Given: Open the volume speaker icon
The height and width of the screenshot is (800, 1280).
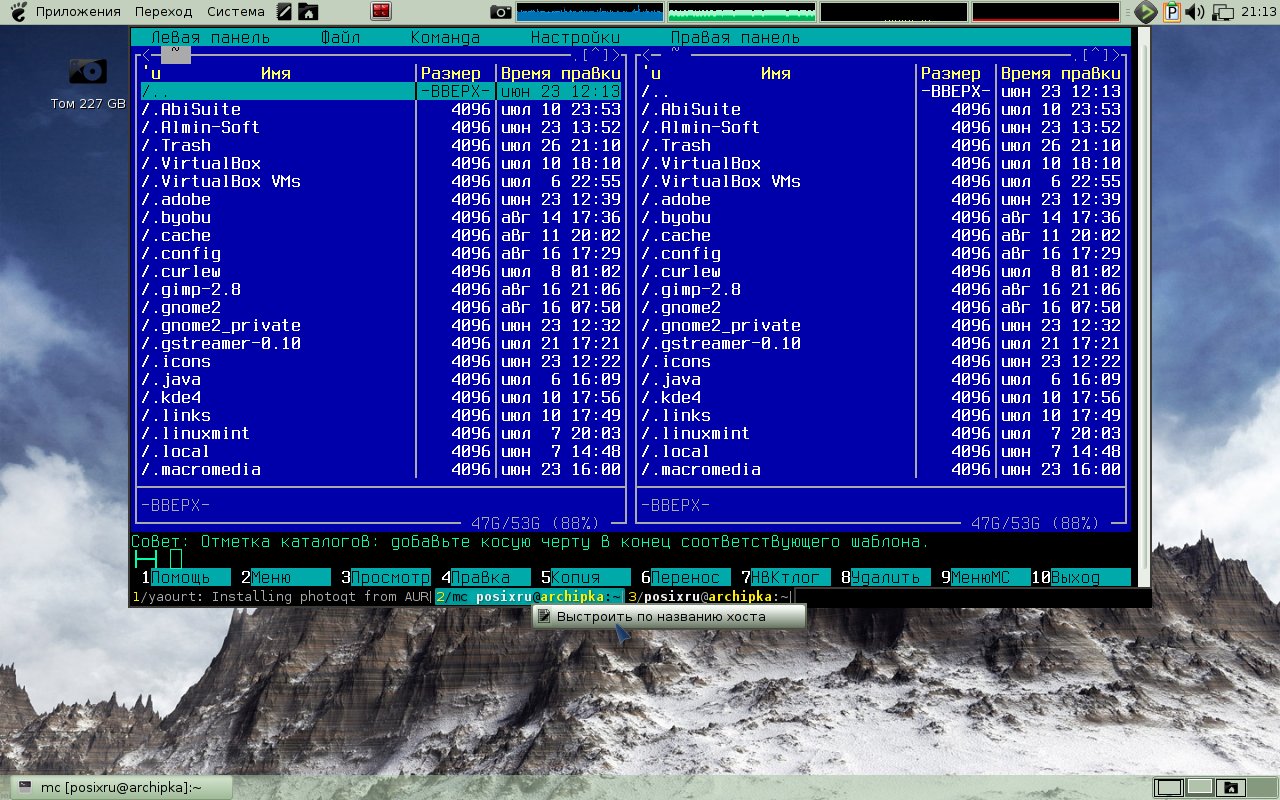Looking at the screenshot, I should tap(1196, 12).
